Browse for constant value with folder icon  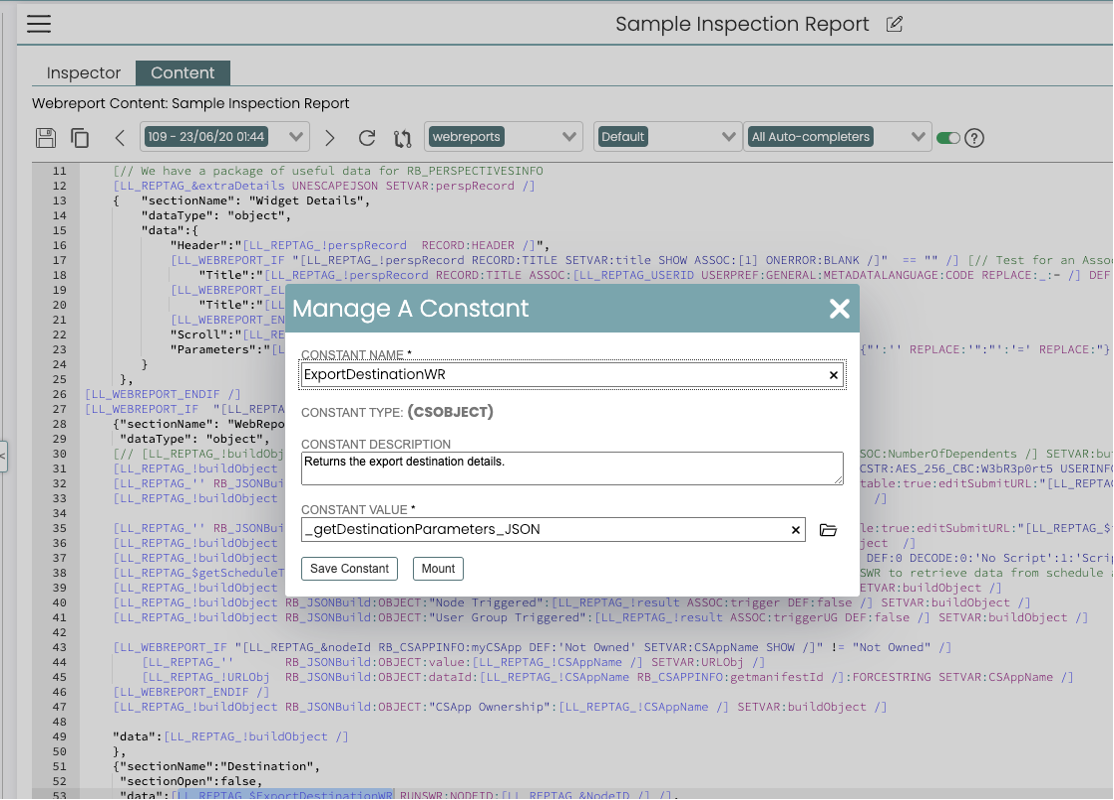tap(828, 530)
